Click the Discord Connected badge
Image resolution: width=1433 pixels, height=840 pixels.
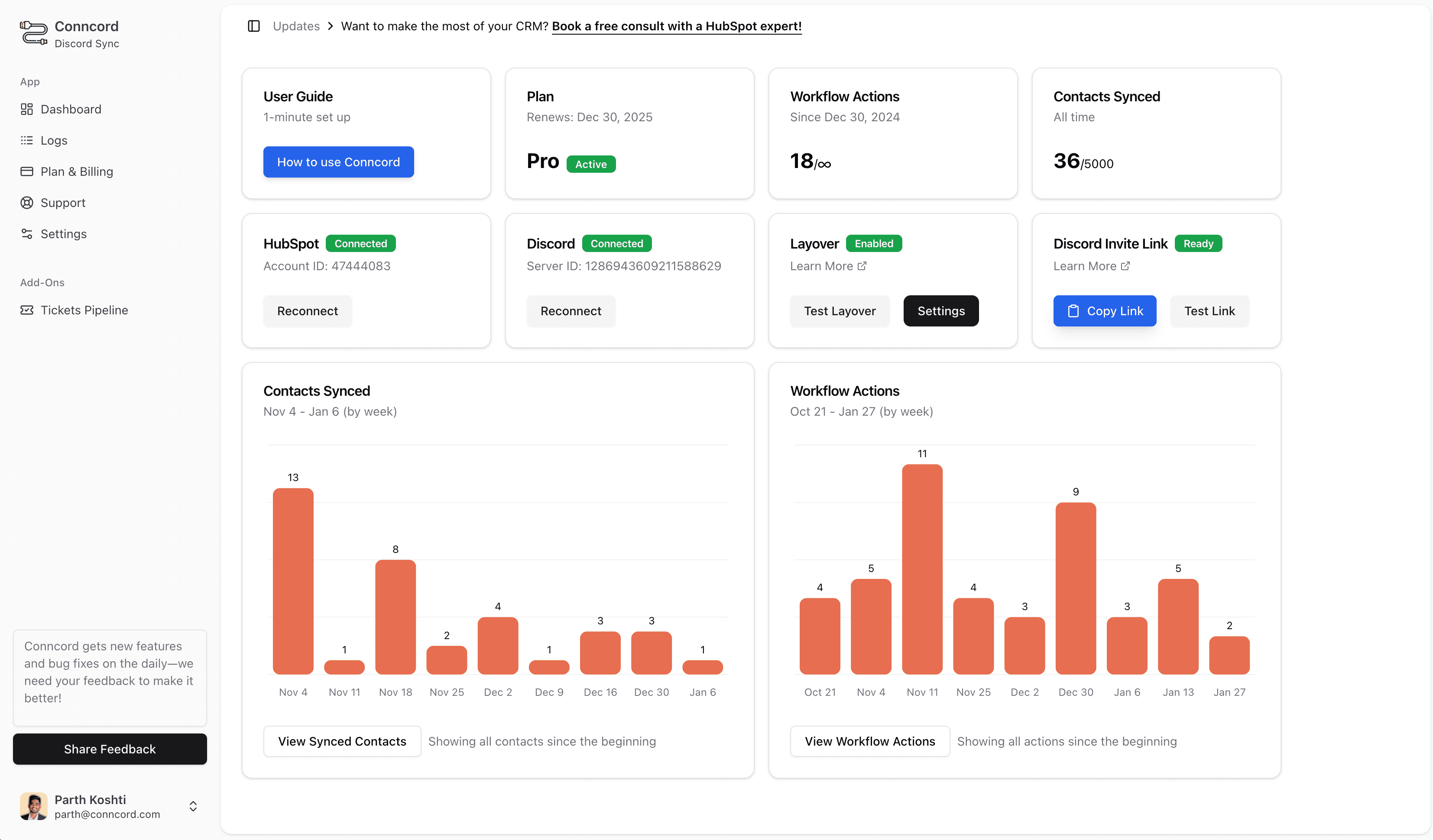(x=617, y=243)
